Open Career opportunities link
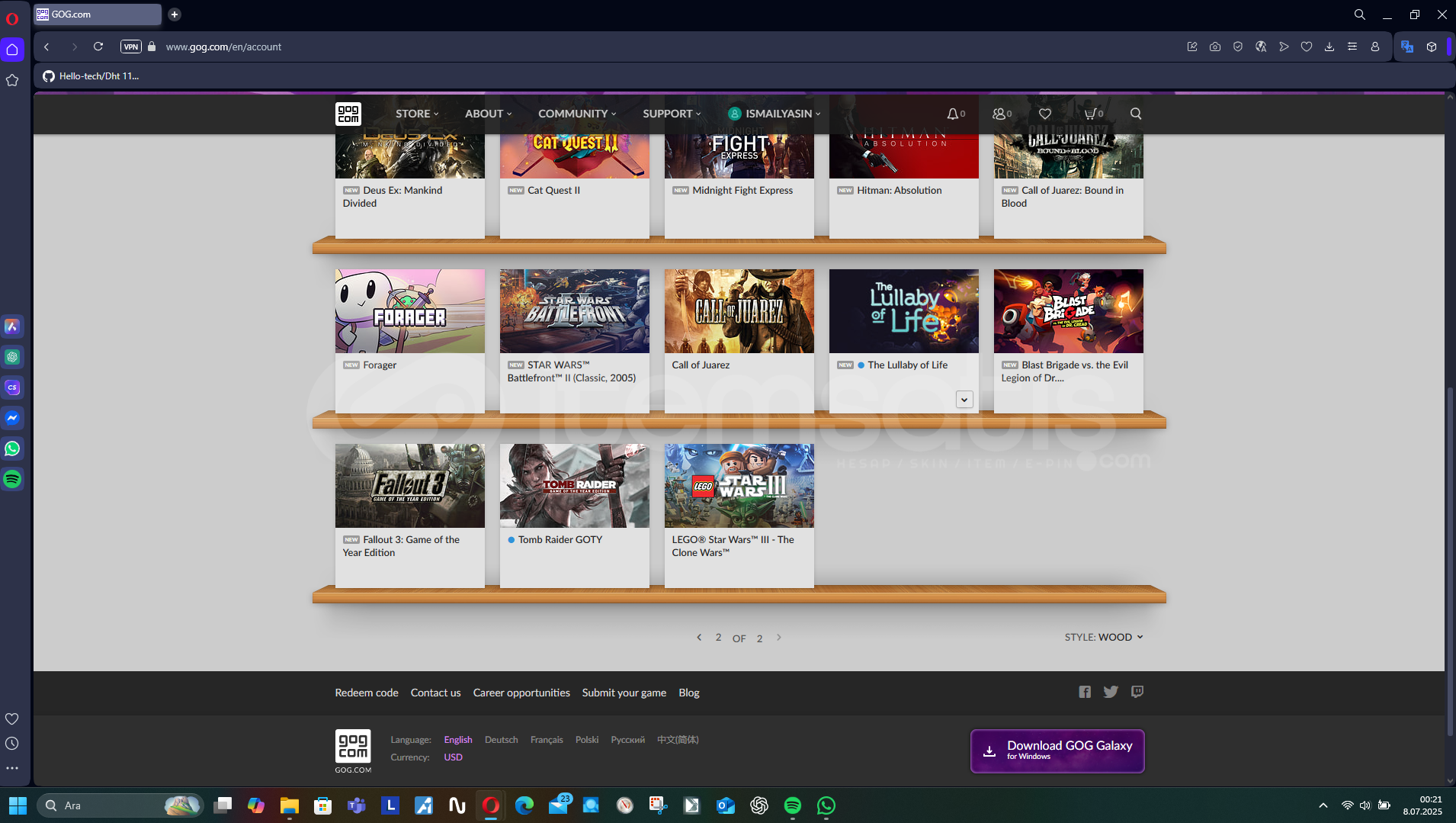Viewport: 1456px width, 823px height. pos(521,693)
